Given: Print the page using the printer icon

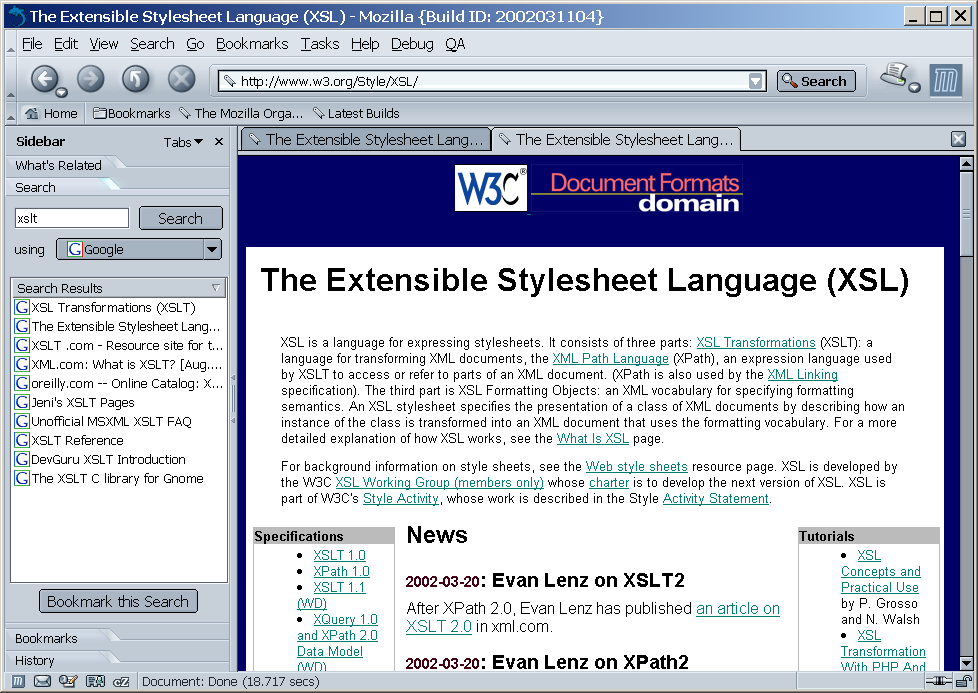Looking at the screenshot, I should click(894, 75).
